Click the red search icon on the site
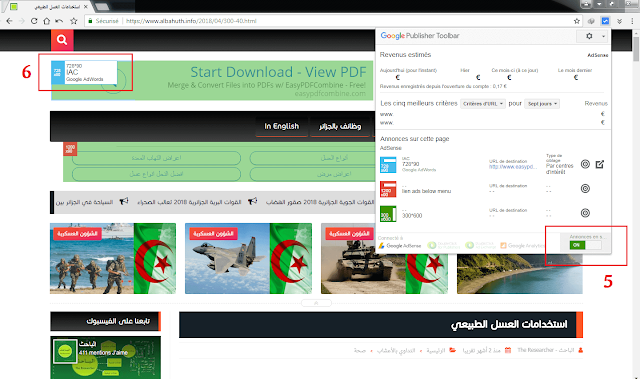 62,40
